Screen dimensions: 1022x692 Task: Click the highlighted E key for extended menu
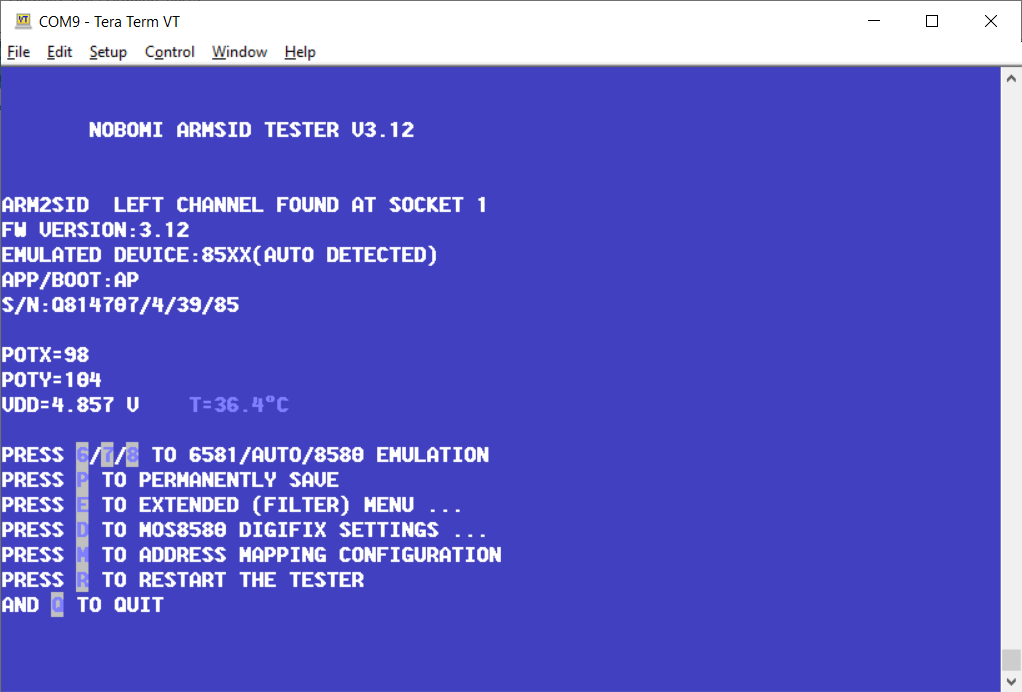click(x=82, y=505)
